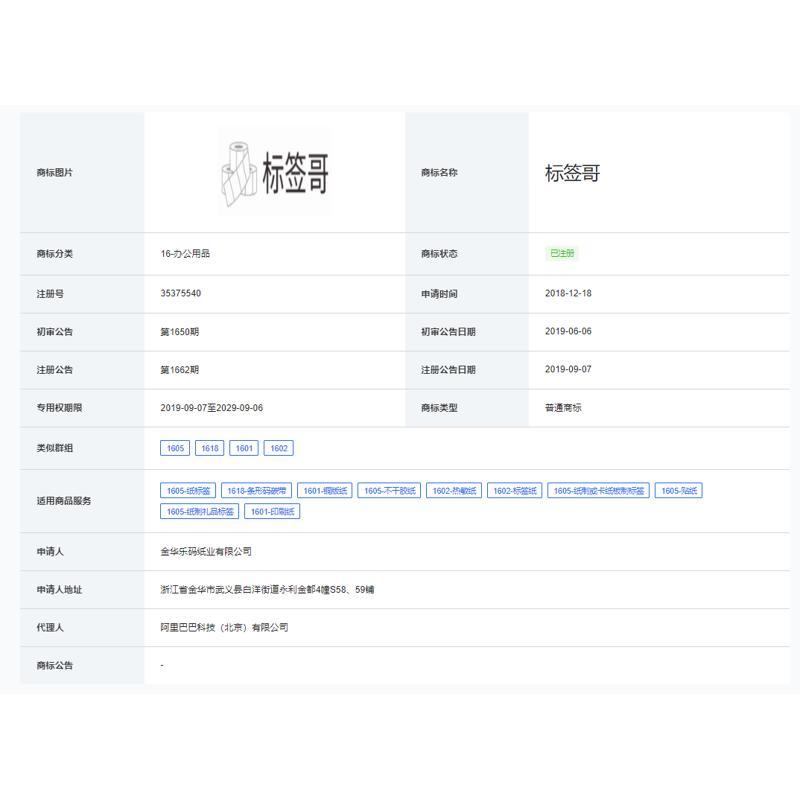800x800 pixels.
Task: Click the 标签哥 trademark logo image
Action: (x=275, y=172)
